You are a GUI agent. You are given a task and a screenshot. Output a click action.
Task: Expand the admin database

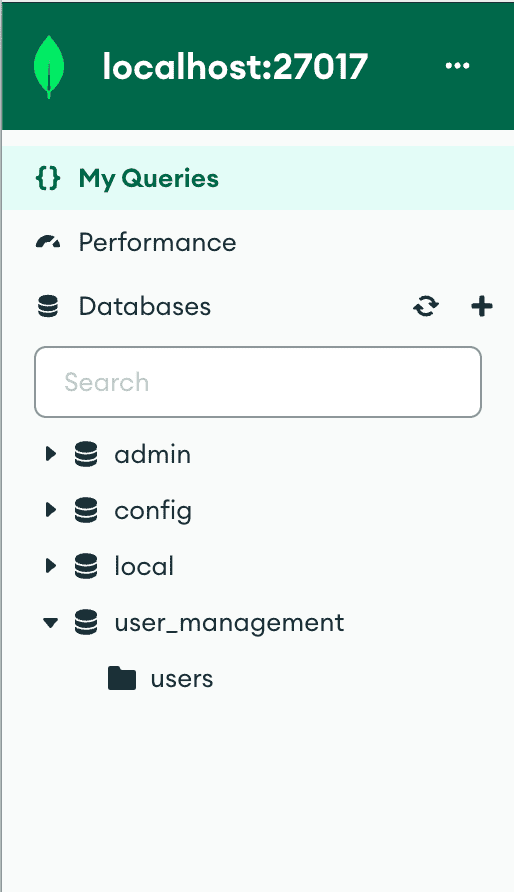coord(51,454)
